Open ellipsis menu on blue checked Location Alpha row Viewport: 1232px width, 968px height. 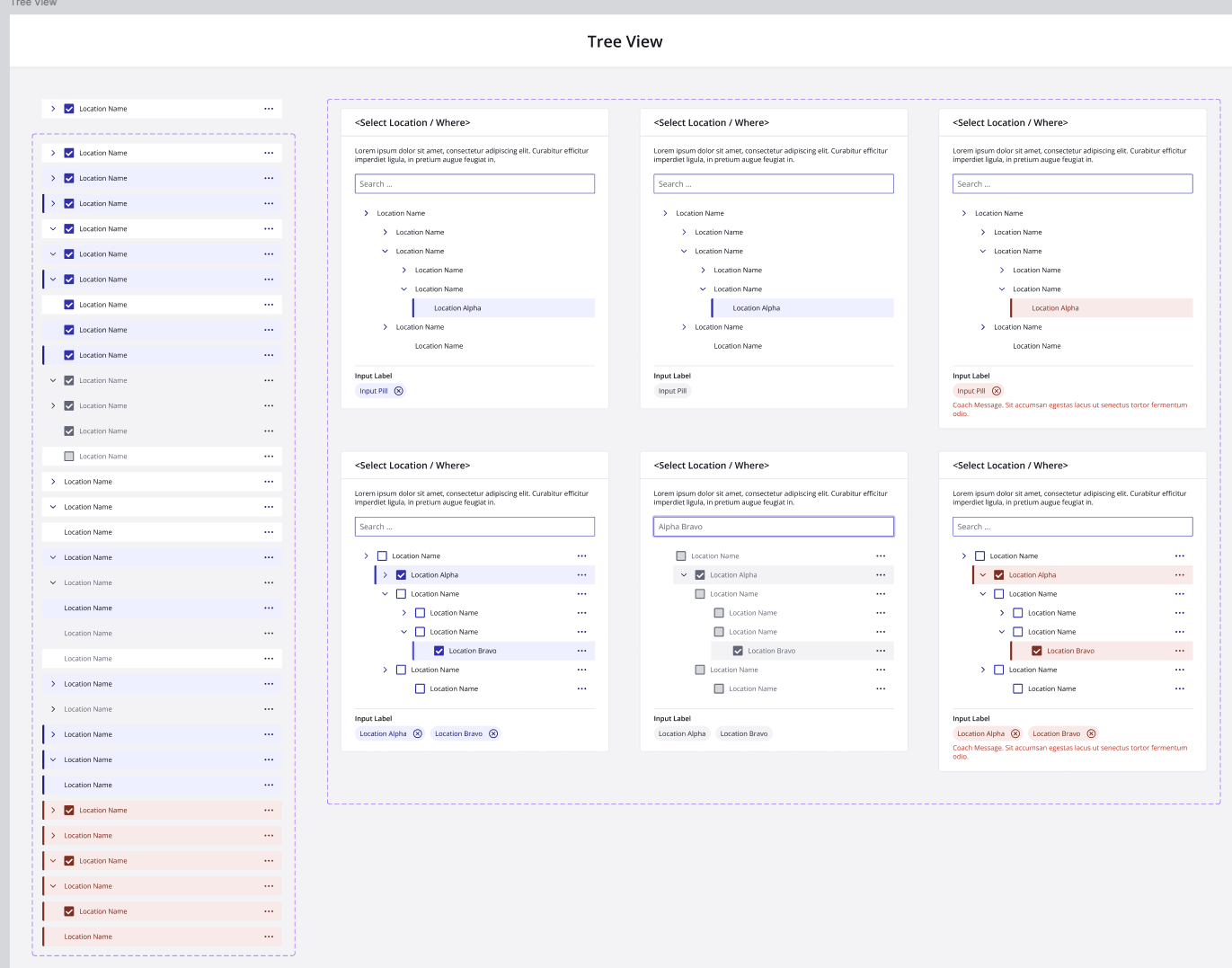click(x=581, y=575)
